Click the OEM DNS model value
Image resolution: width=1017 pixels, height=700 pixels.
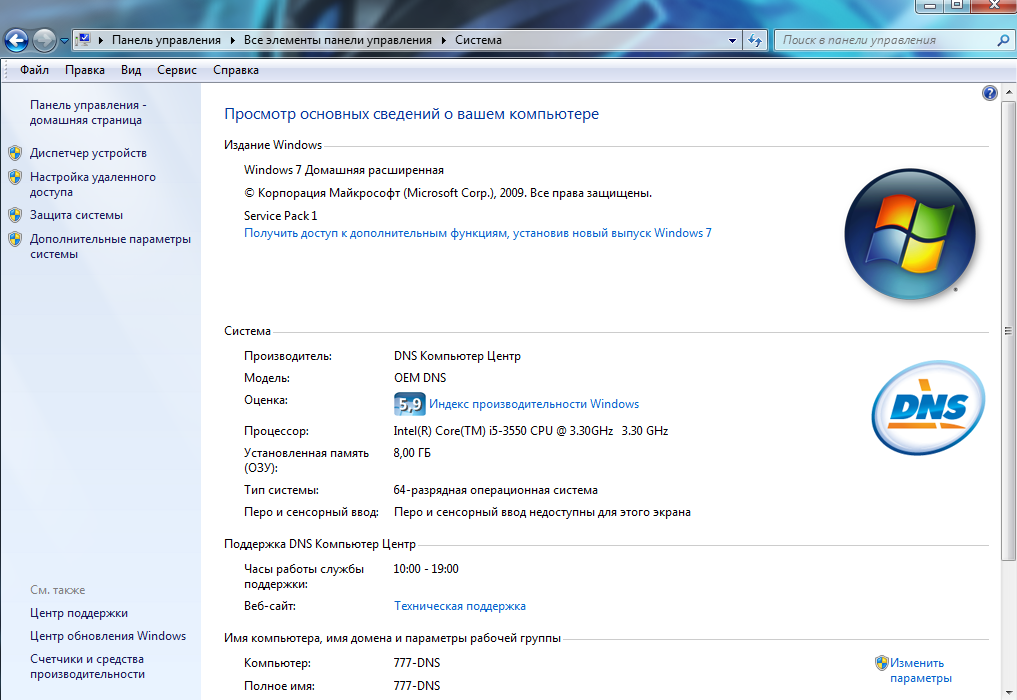[x=420, y=378]
